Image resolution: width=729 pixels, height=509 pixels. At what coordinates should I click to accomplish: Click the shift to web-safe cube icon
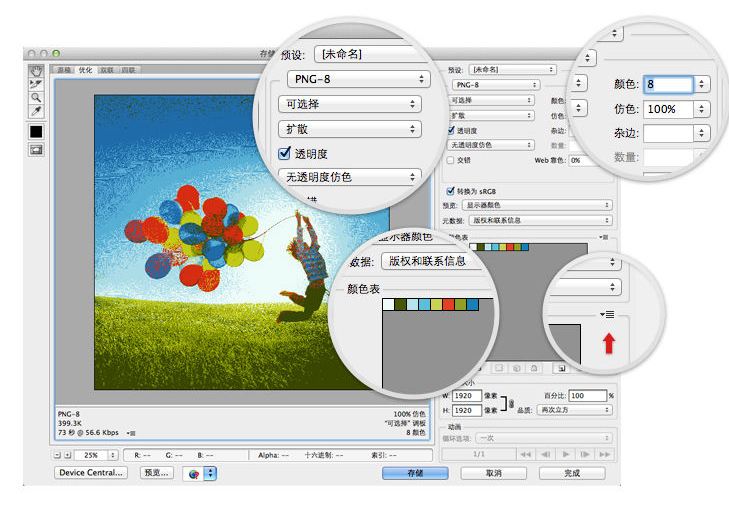click(x=517, y=368)
